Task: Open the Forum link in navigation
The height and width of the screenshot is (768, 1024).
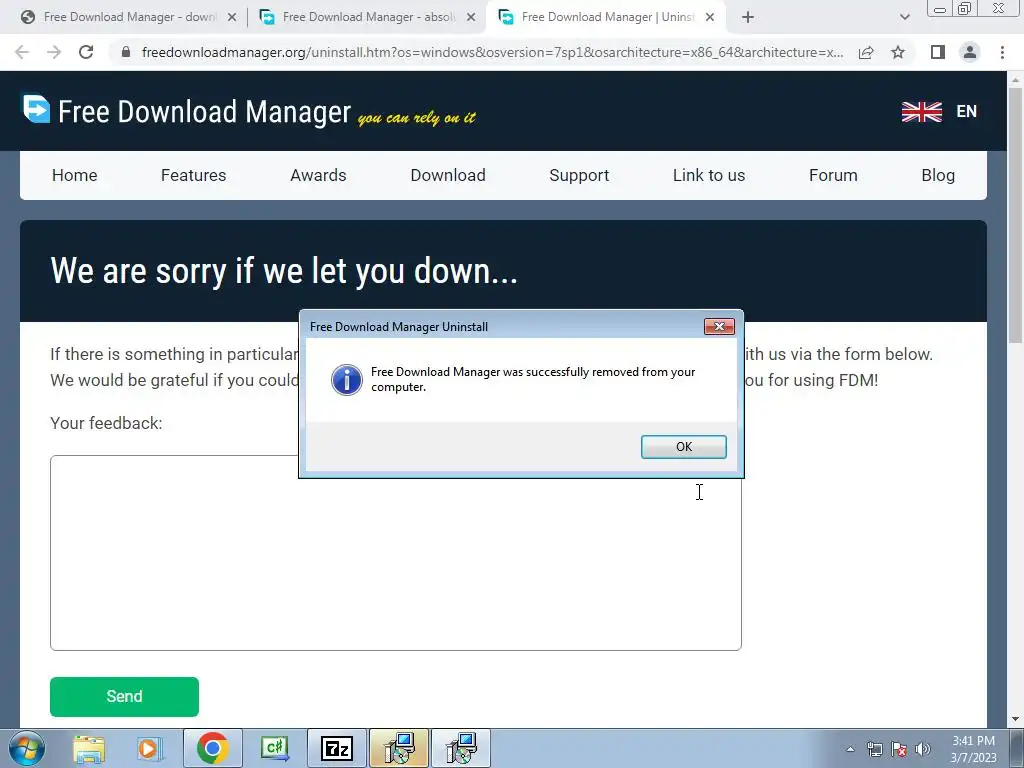Action: [833, 175]
